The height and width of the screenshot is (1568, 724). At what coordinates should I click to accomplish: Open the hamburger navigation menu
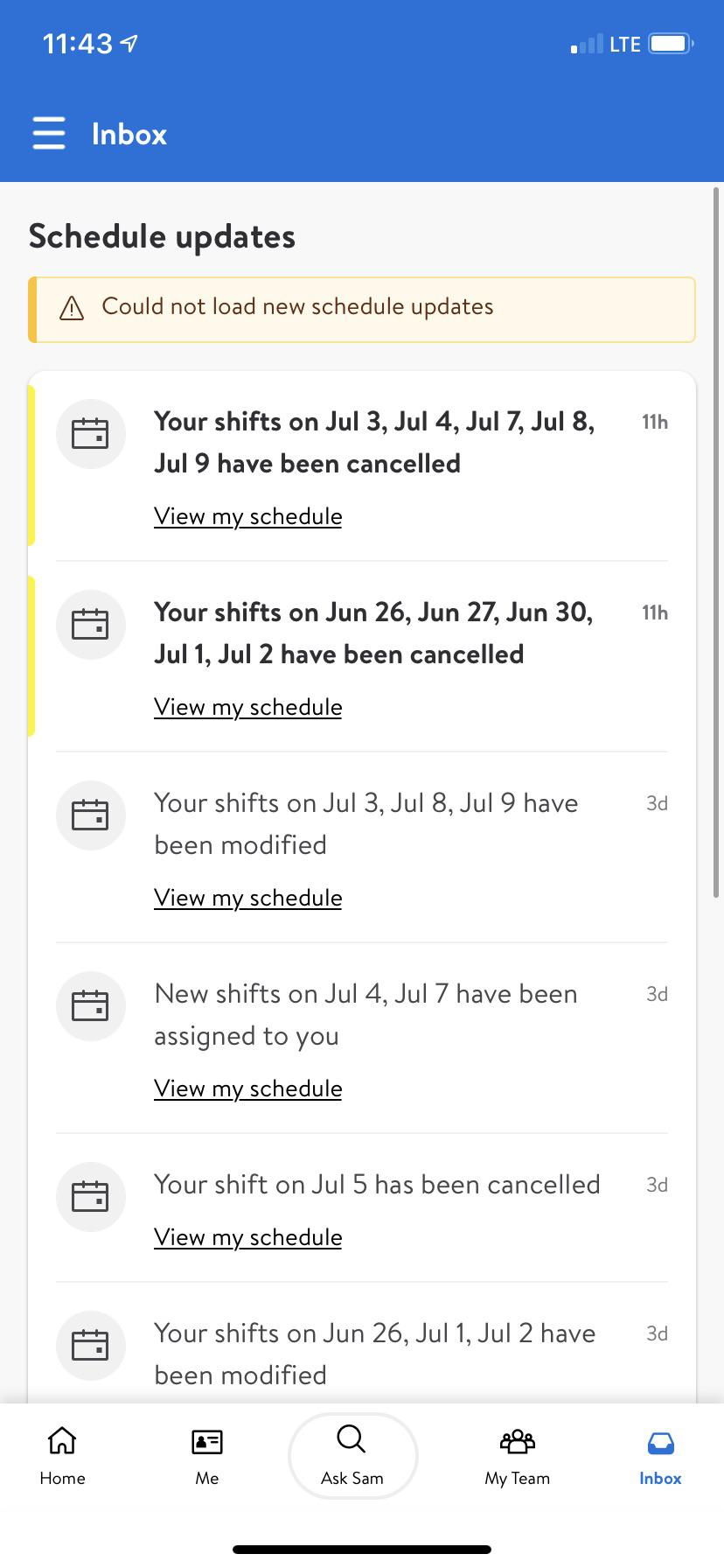click(49, 134)
